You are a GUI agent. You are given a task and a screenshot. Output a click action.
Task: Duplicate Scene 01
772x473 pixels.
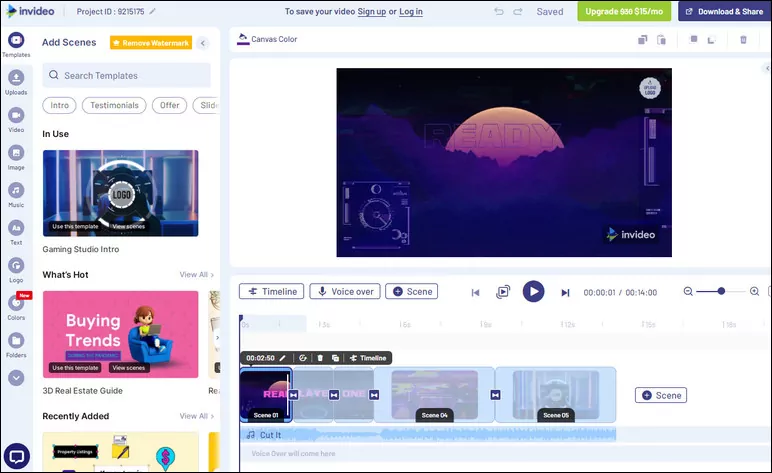335,358
